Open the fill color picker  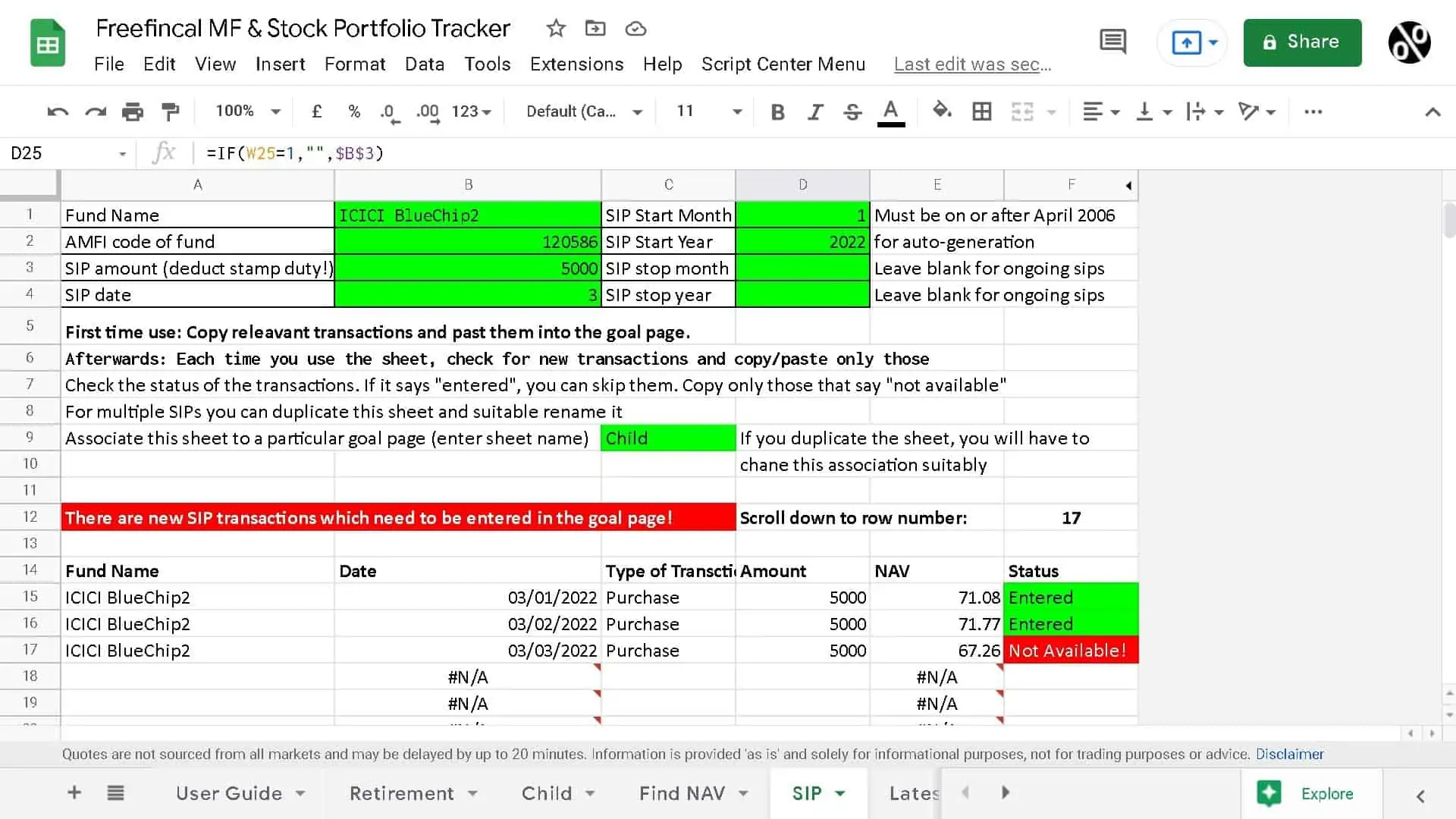tap(942, 111)
